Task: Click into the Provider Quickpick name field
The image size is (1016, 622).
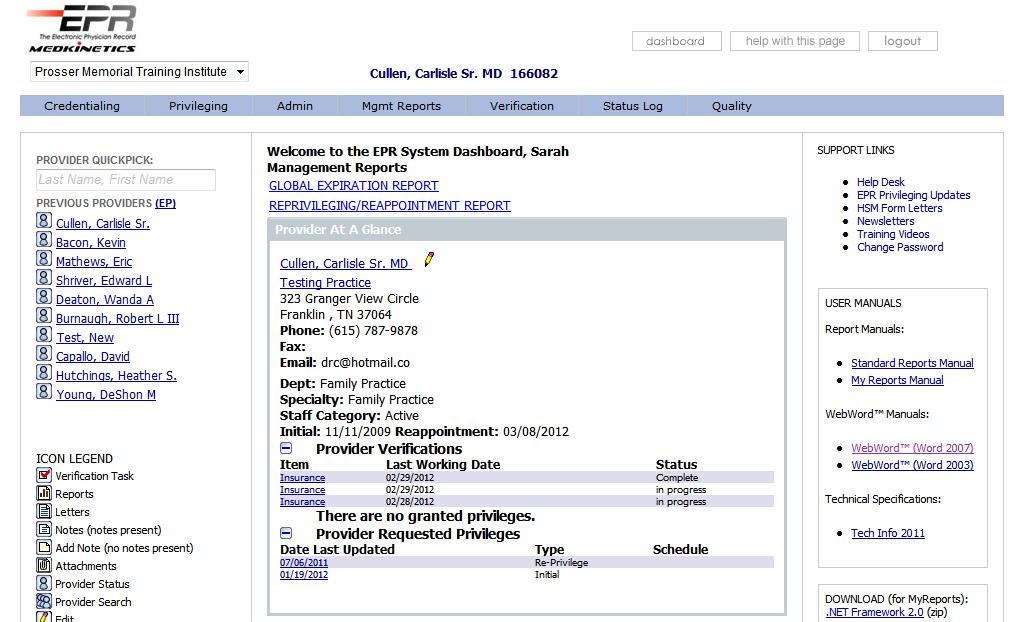Action: coord(126,180)
